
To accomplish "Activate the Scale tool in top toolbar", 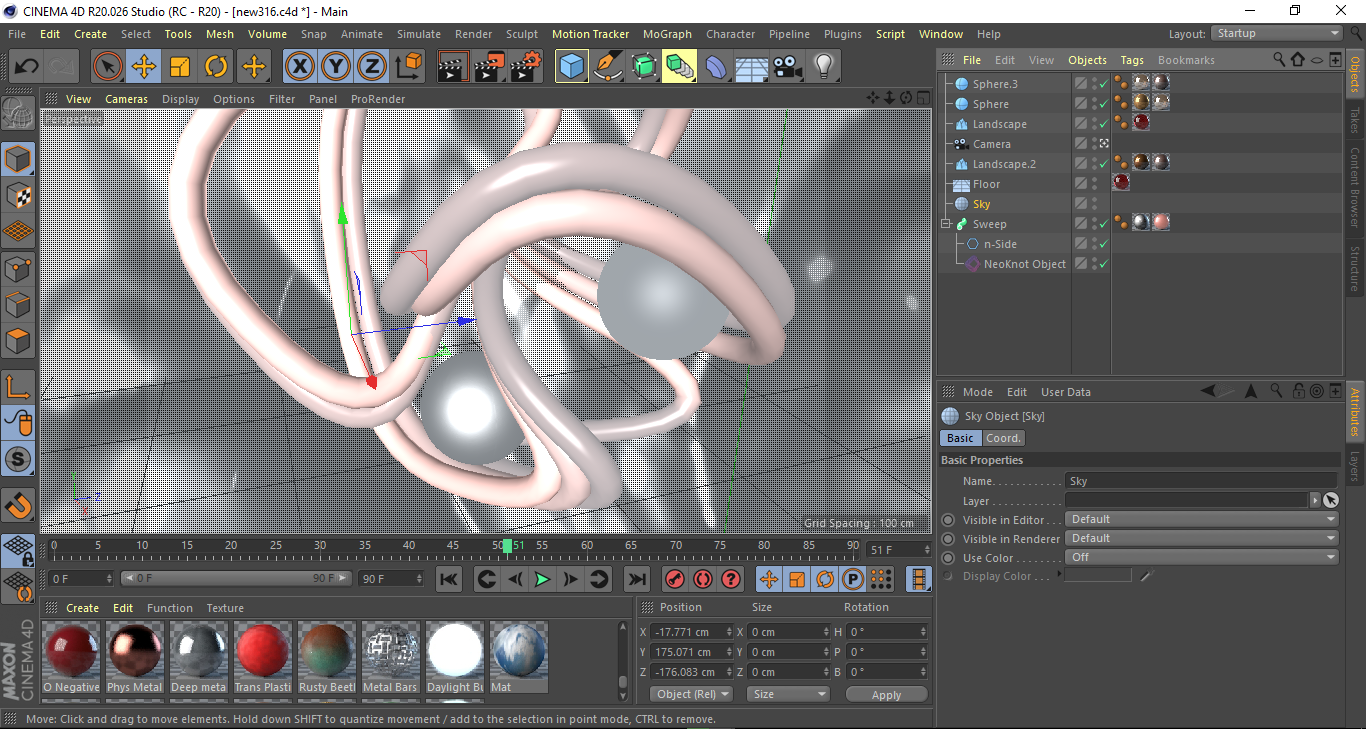I will (180, 67).
